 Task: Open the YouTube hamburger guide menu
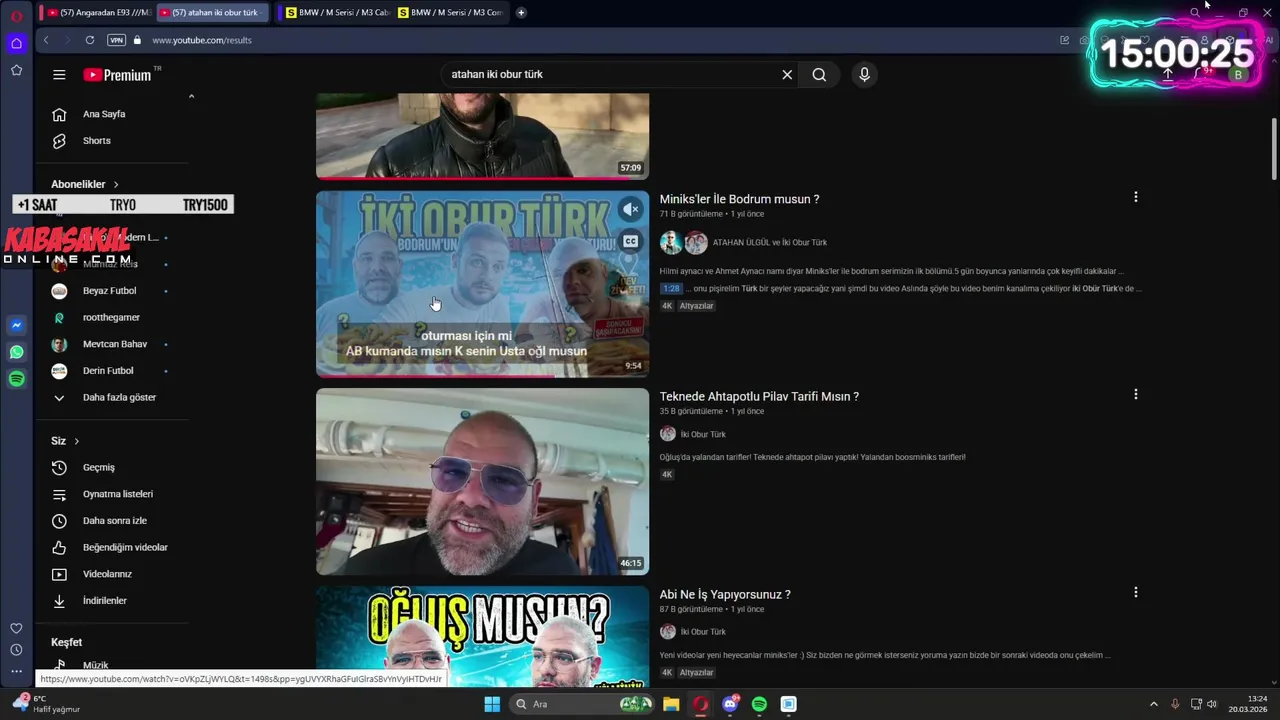[59, 75]
